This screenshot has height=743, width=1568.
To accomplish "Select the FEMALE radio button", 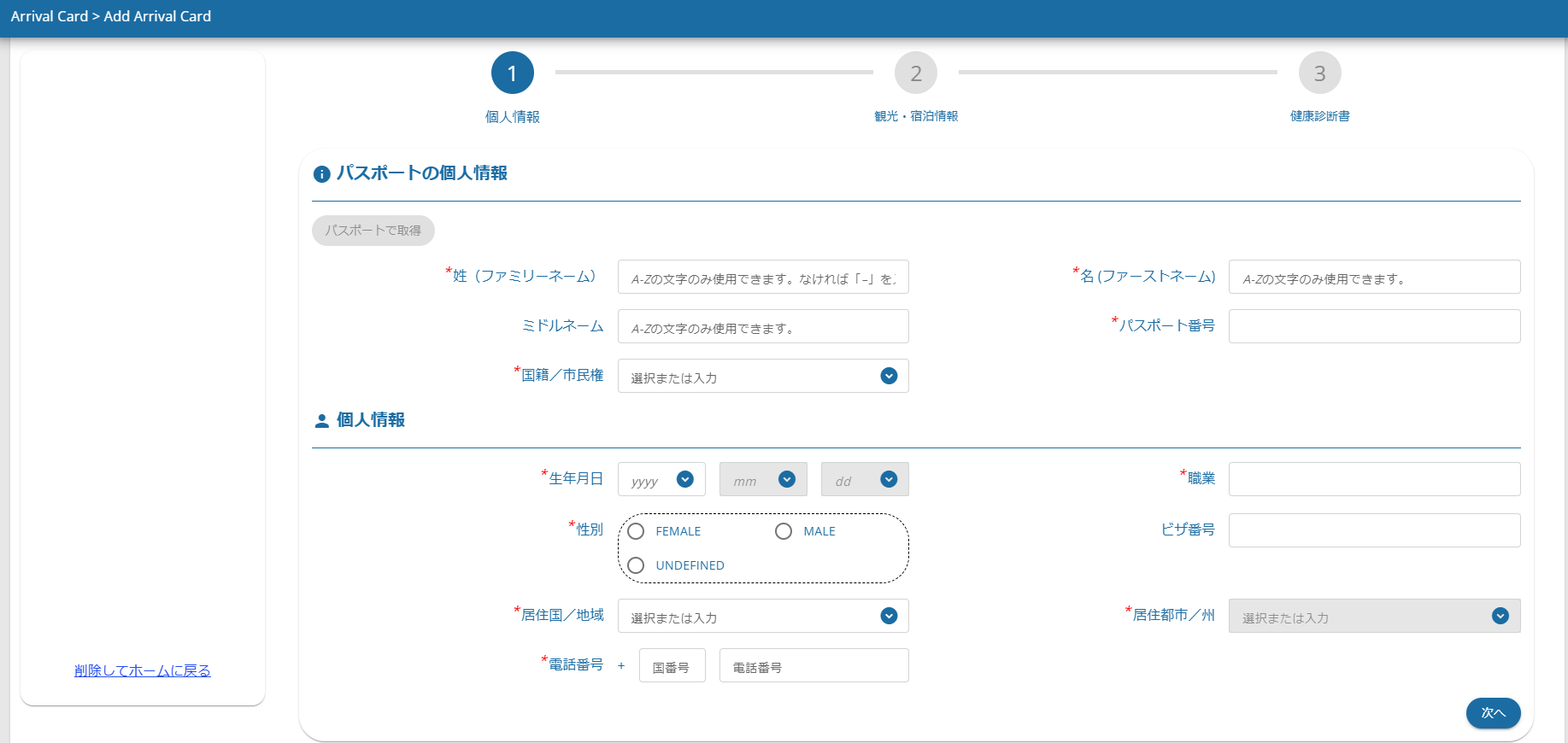I will pos(636,531).
